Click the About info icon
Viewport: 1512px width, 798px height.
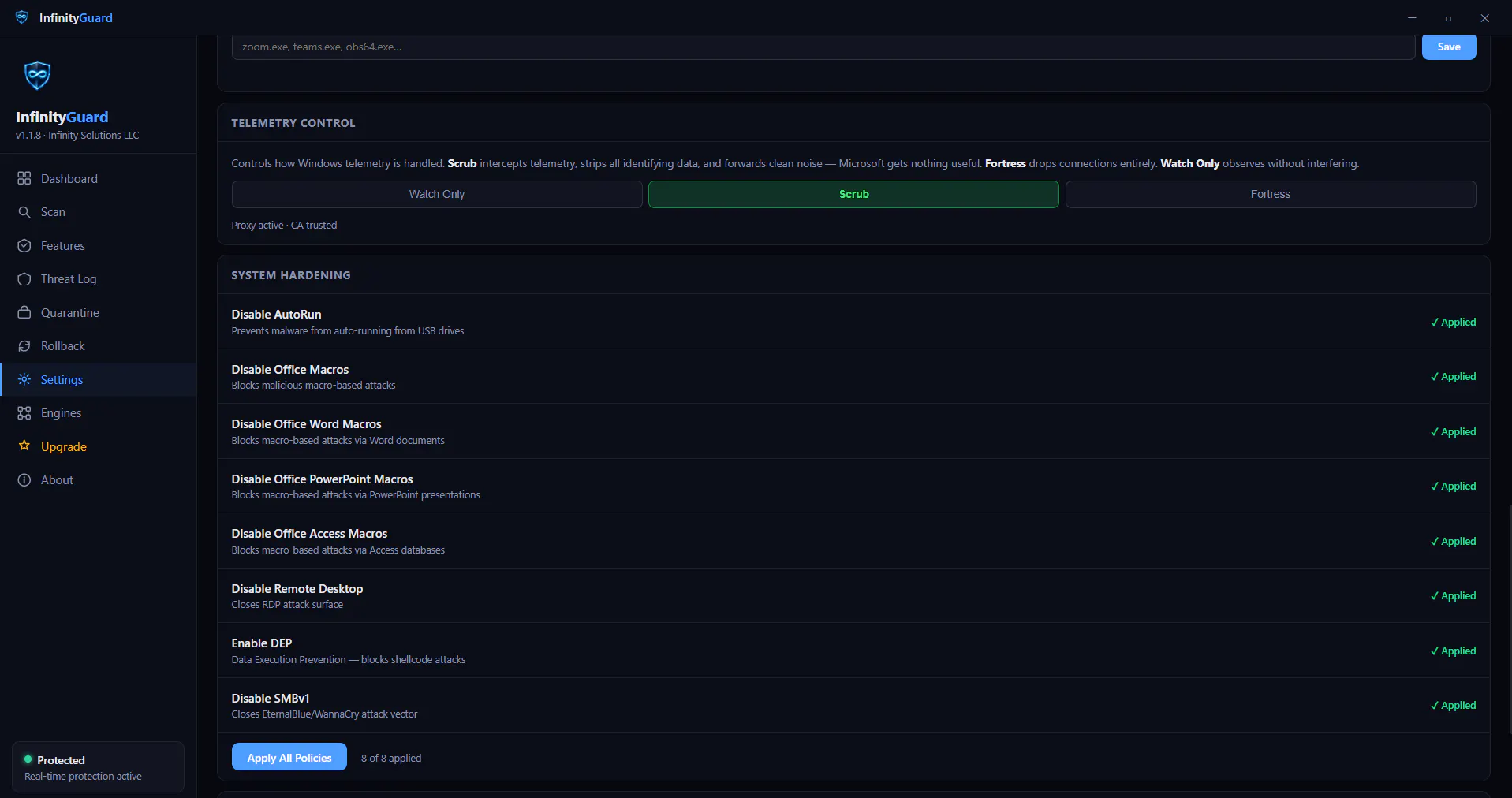point(24,480)
